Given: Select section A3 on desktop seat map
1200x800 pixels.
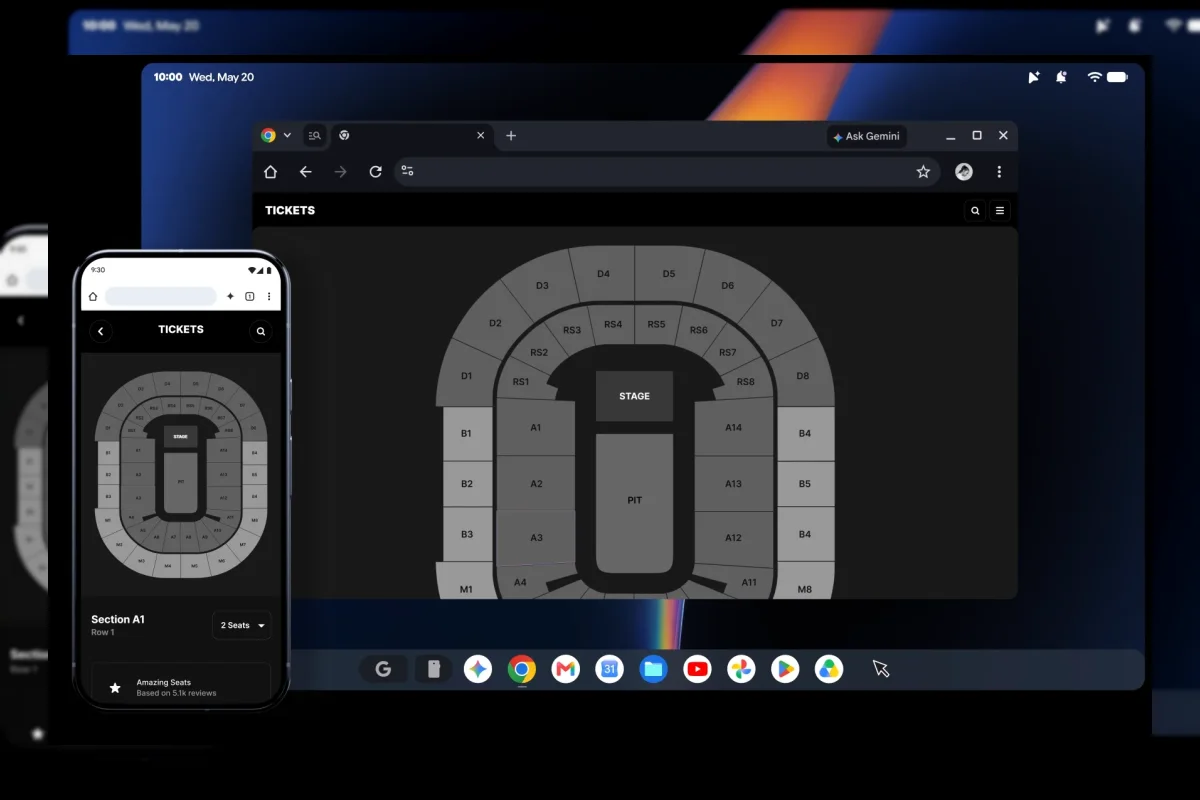Looking at the screenshot, I should 536,538.
